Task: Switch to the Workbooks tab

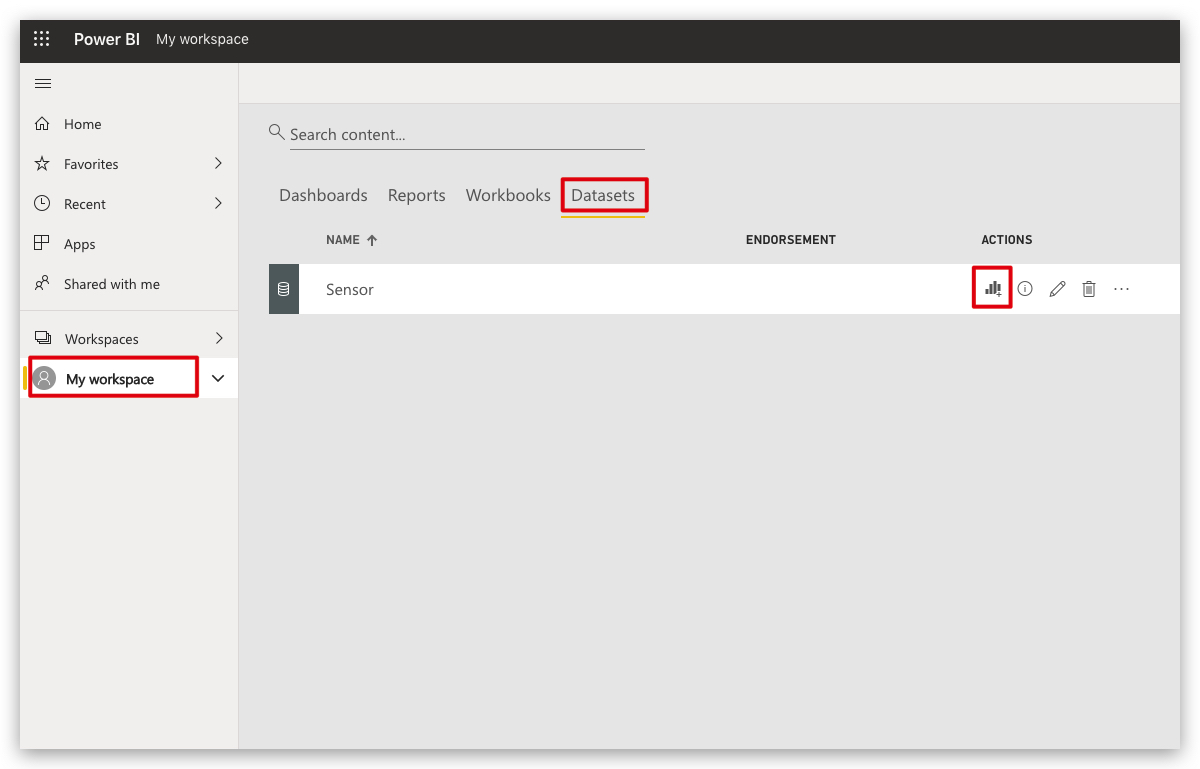Action: 508,195
